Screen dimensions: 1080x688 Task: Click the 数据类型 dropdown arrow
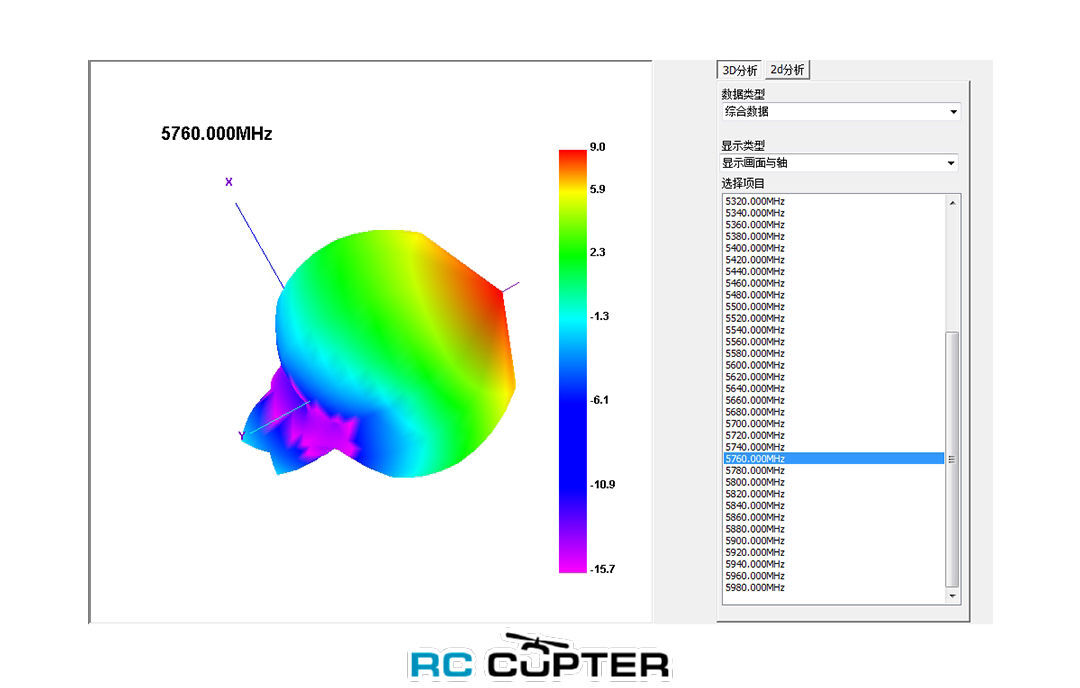(x=953, y=112)
